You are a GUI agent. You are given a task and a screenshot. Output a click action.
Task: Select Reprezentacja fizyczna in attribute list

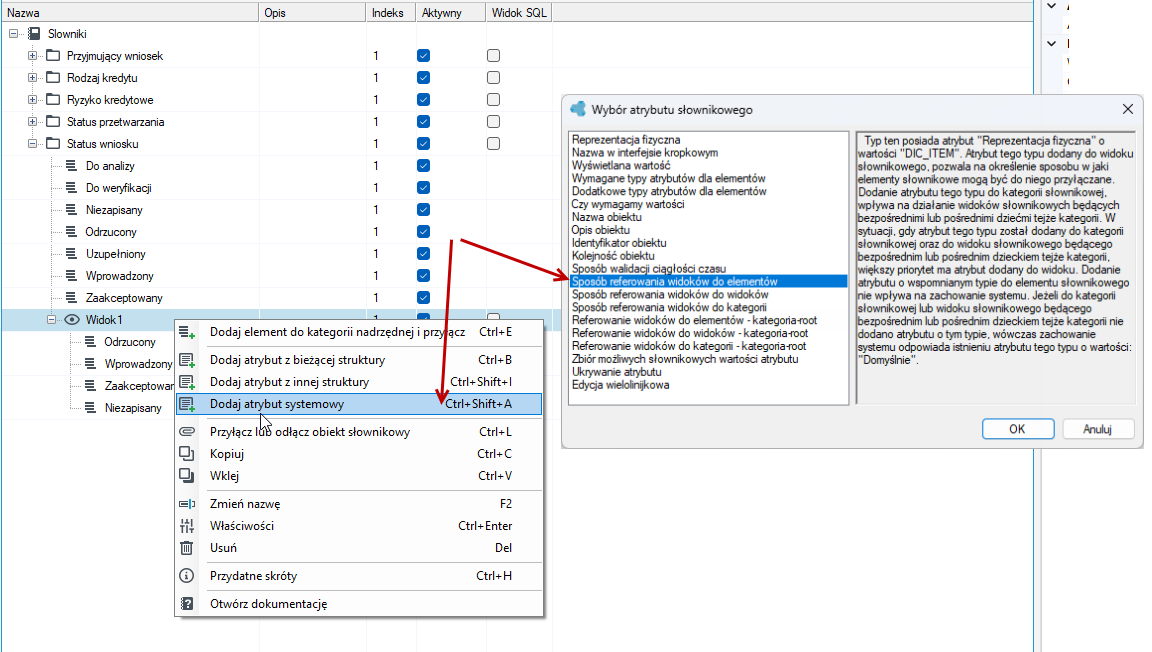tap(626, 140)
